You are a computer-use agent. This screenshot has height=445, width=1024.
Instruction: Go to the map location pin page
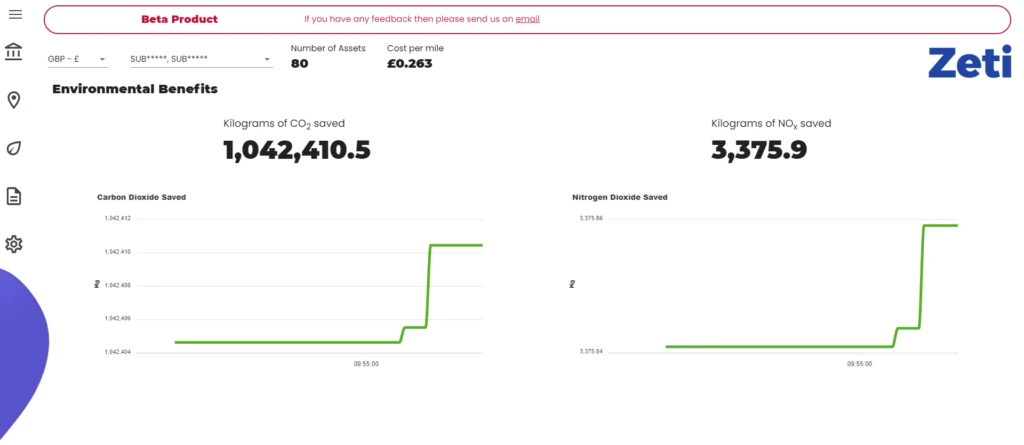(14, 100)
